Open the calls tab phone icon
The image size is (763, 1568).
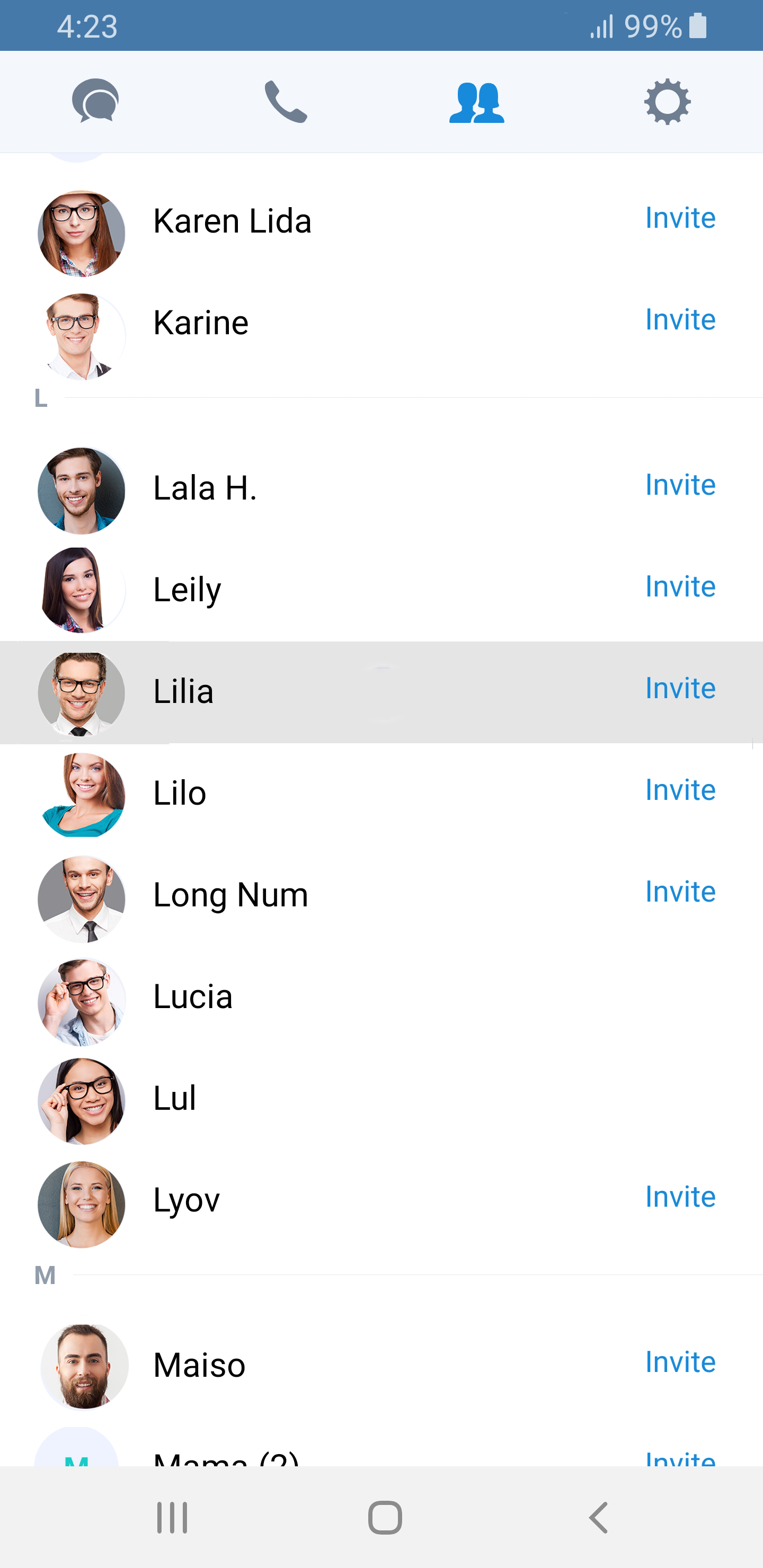(x=286, y=101)
